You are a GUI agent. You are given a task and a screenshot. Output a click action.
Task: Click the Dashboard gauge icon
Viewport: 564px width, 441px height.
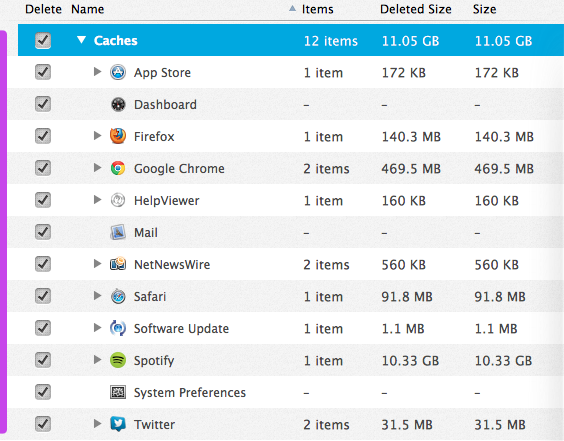(x=118, y=104)
